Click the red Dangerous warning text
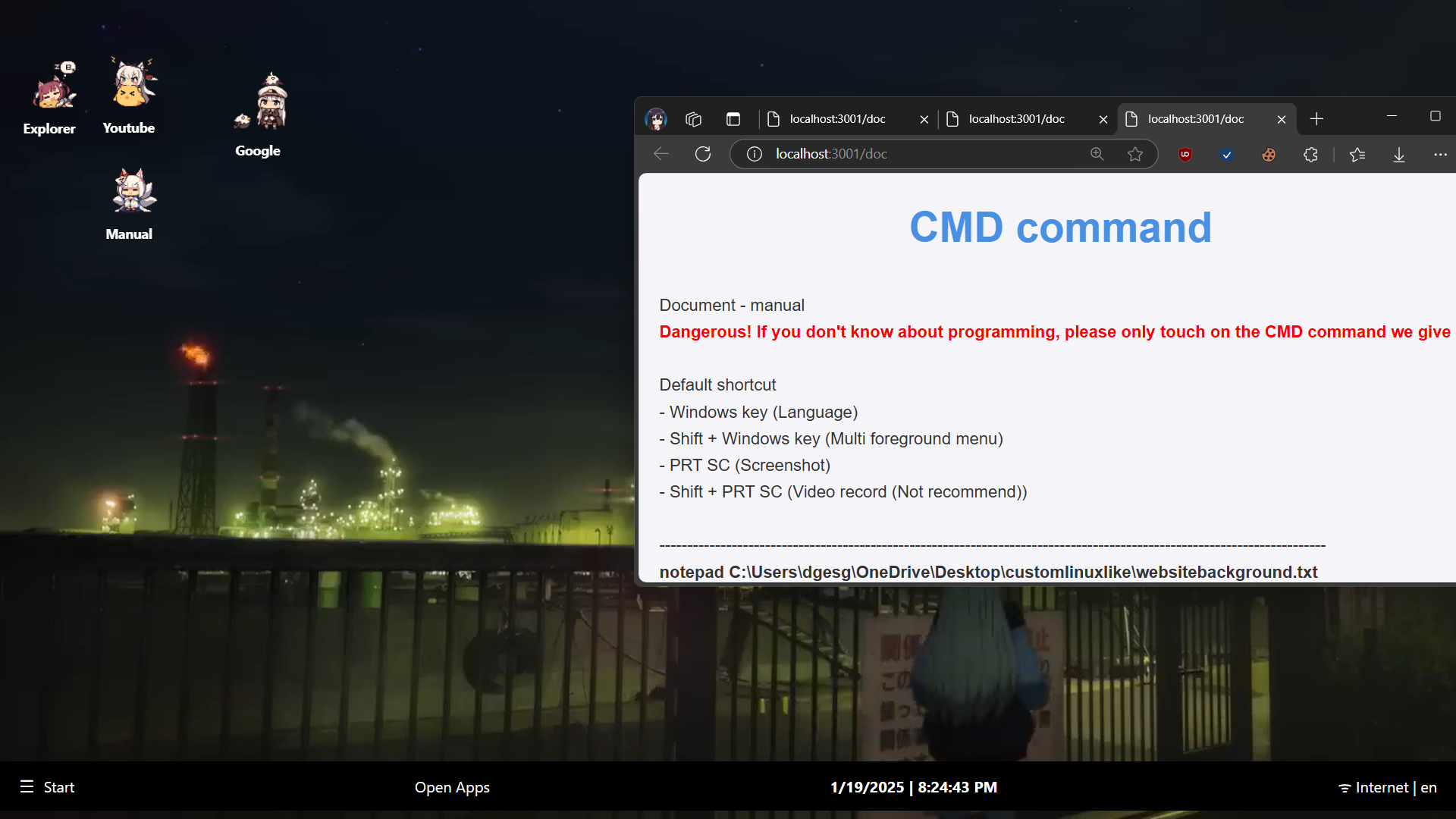The image size is (1456, 819). click(1055, 331)
